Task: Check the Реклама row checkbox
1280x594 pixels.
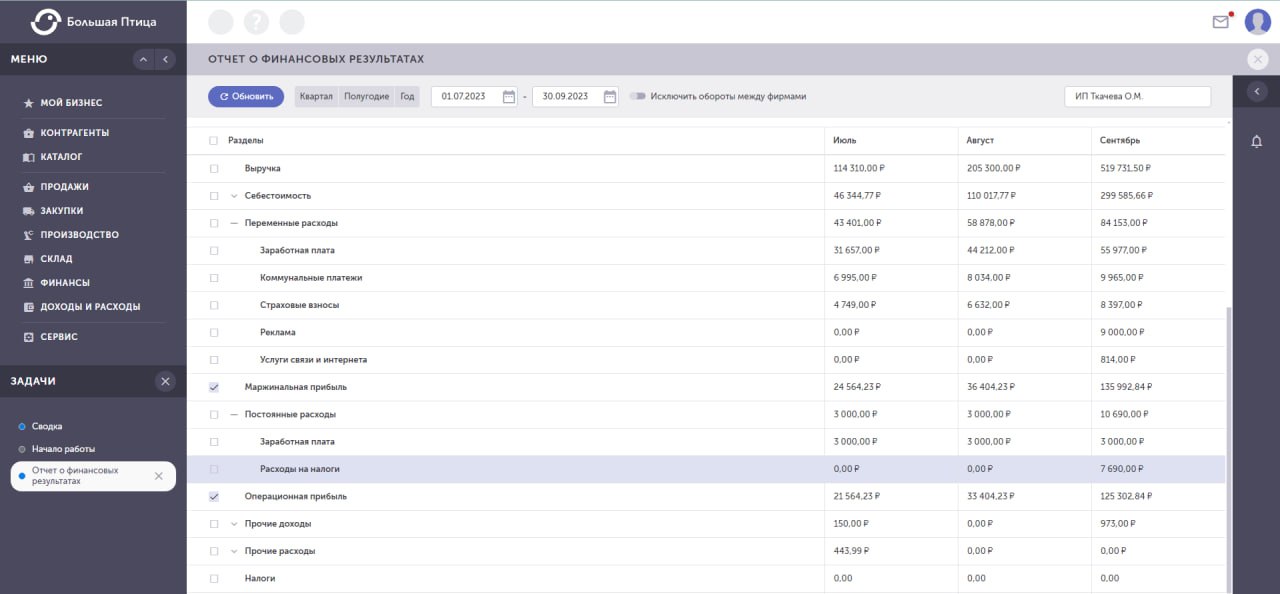Action: pos(213,332)
